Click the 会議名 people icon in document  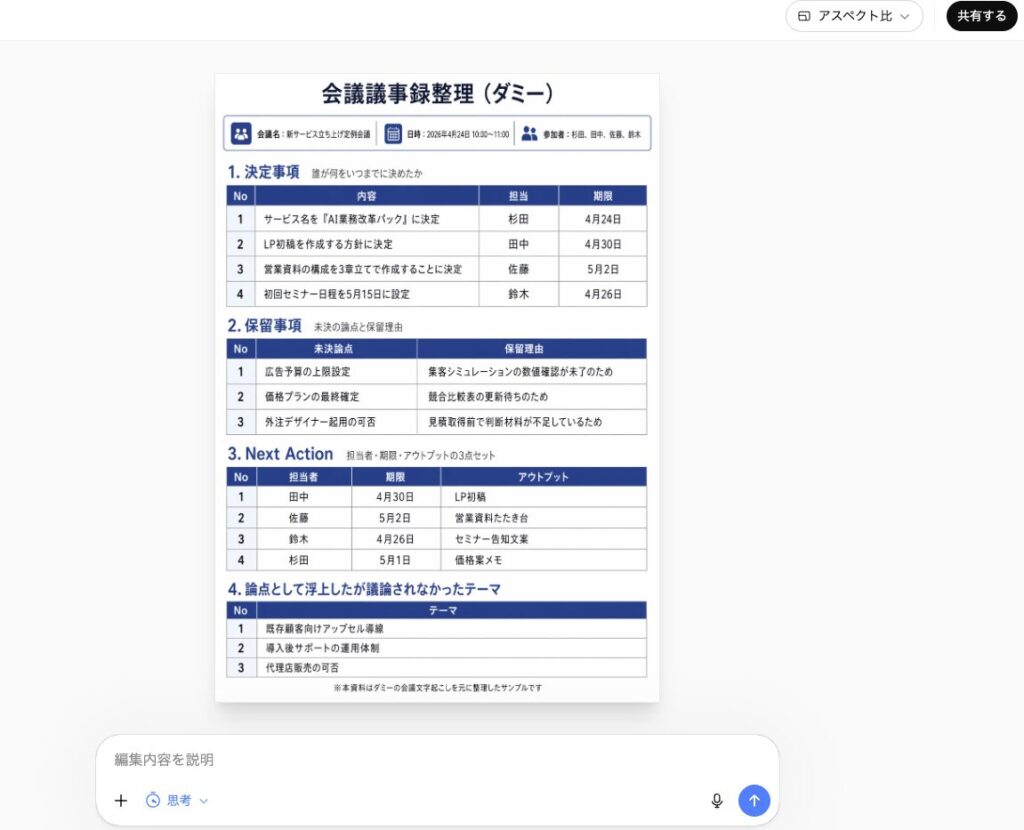click(241, 133)
